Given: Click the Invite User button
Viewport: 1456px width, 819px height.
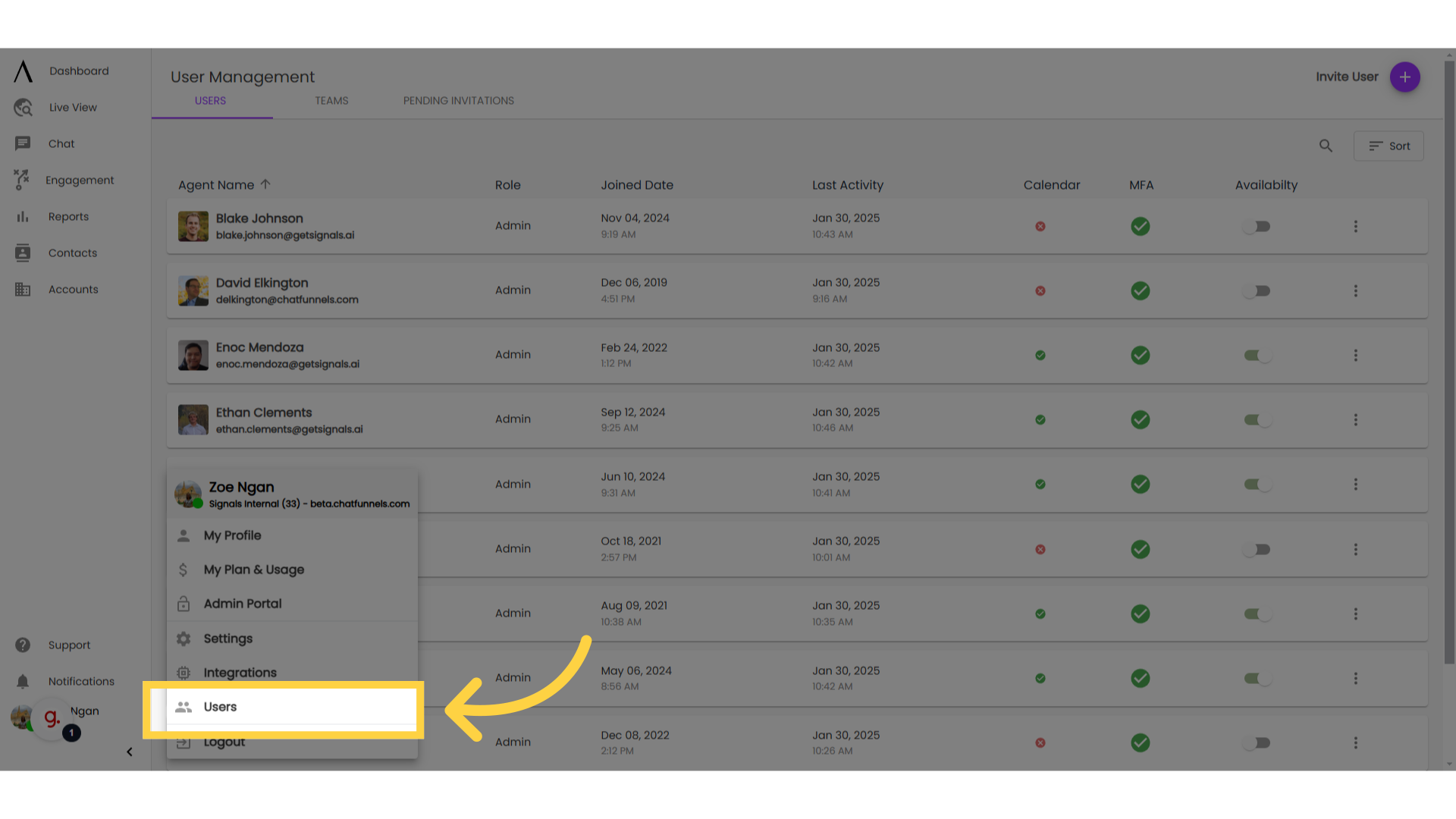Looking at the screenshot, I should tap(1404, 77).
